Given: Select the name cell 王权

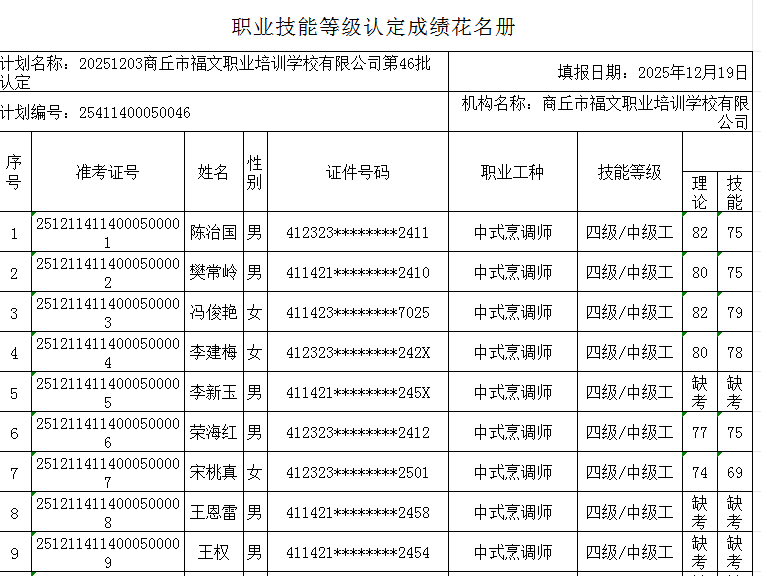Looking at the screenshot, I should point(214,553).
